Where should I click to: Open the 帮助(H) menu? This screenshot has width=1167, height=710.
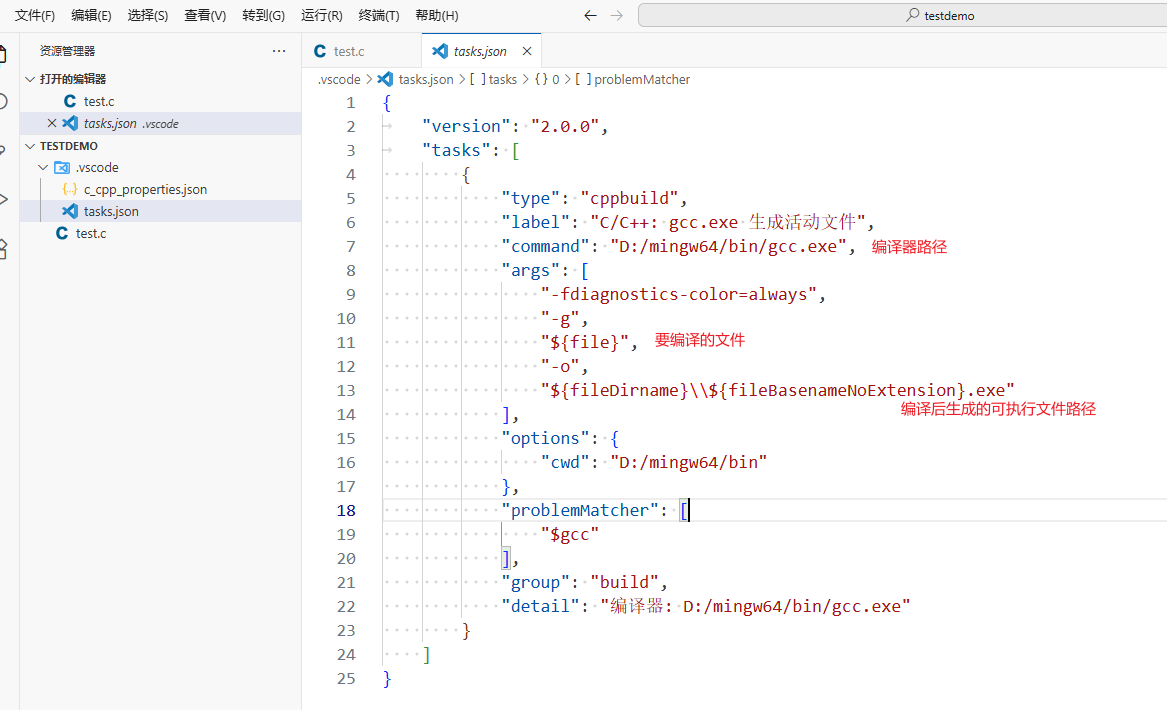pyautogui.click(x=437, y=16)
